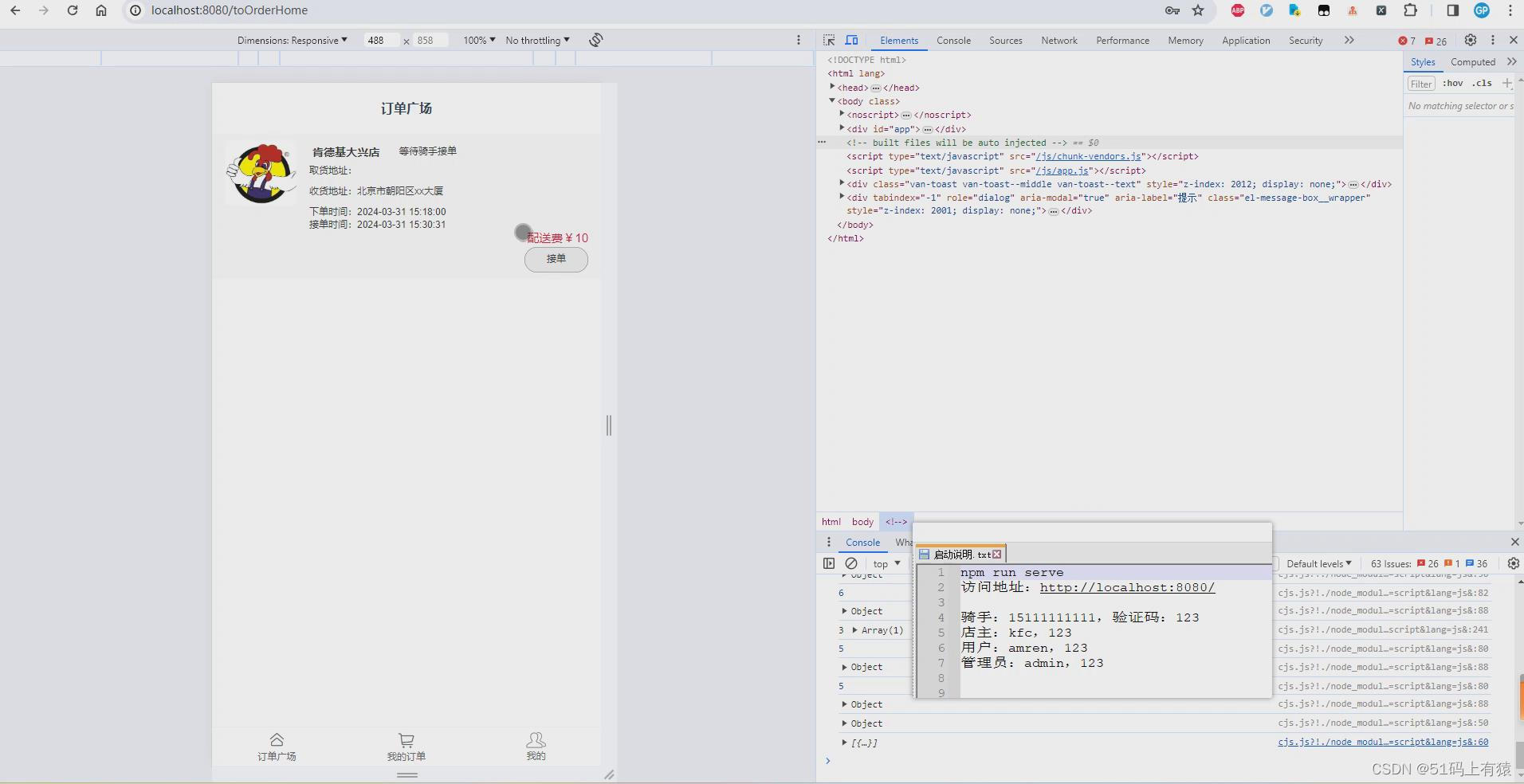Open http://localhost:8080/ link in text file
Screen dimensions: 1524x784
point(1127,587)
